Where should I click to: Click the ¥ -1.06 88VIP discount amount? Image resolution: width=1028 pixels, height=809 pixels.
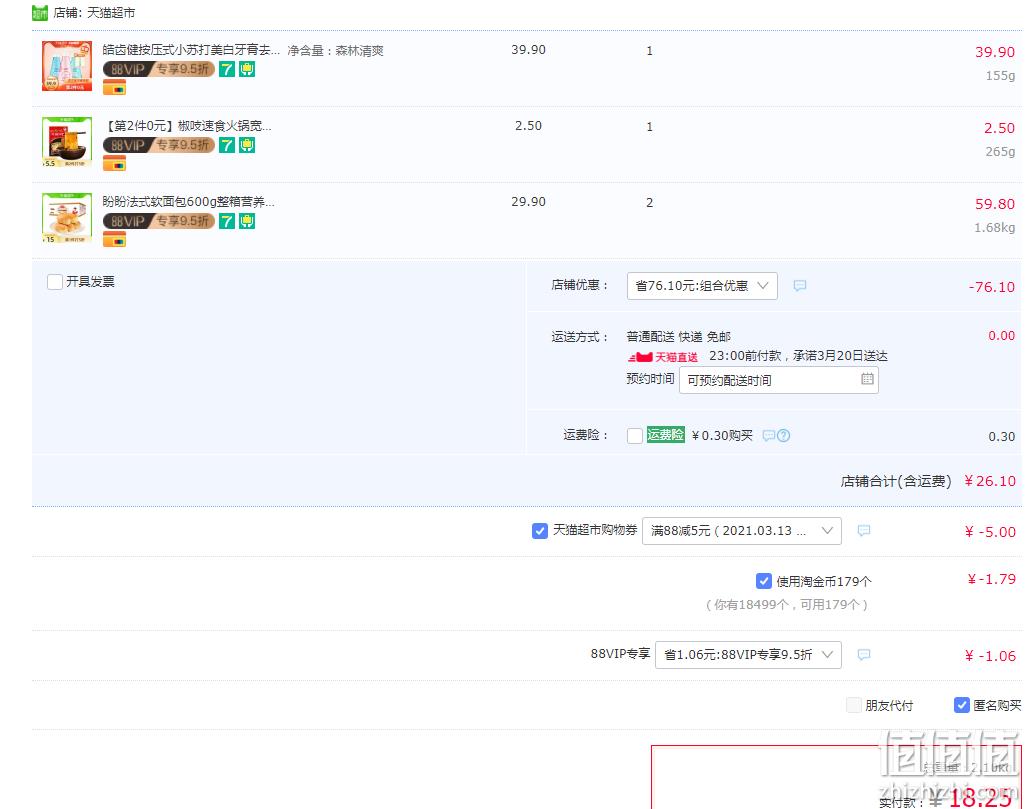coord(990,656)
